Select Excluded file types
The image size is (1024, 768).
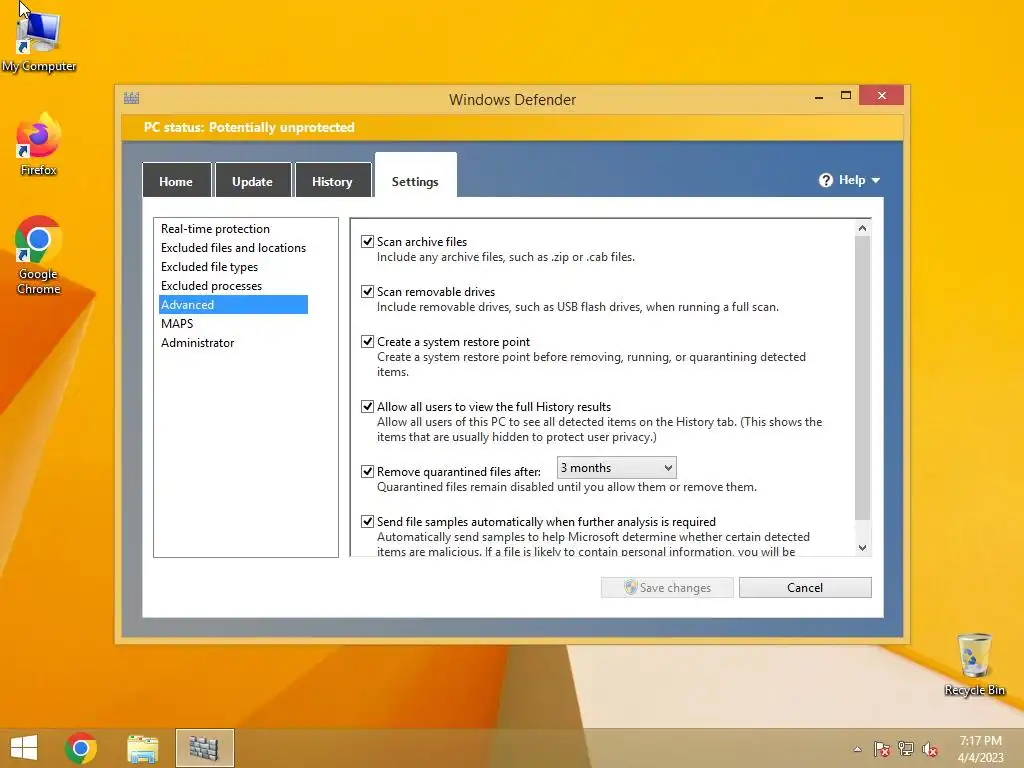click(210, 266)
